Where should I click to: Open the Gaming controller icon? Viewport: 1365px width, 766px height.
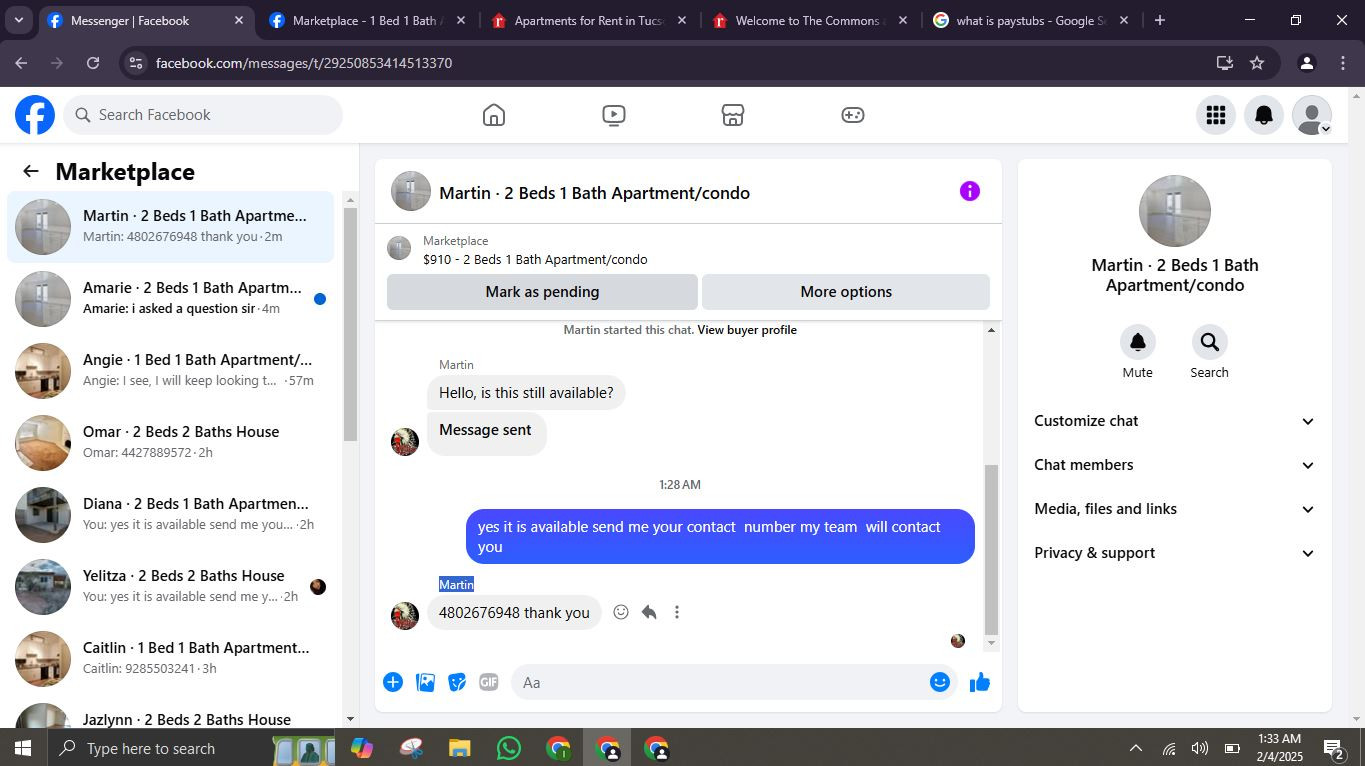click(x=853, y=115)
